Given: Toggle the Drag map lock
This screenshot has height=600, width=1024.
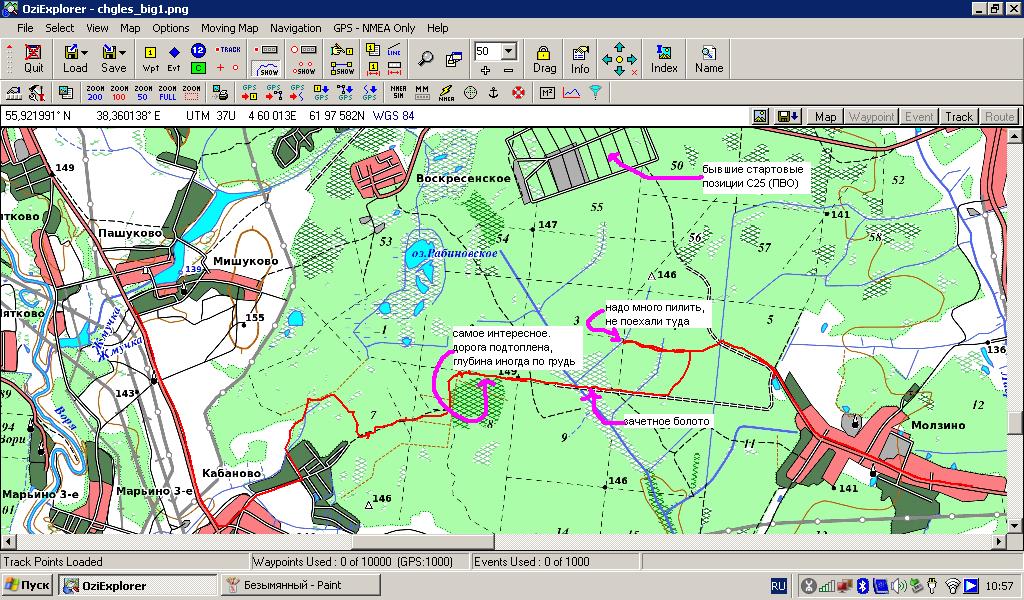Looking at the screenshot, I should coord(544,58).
